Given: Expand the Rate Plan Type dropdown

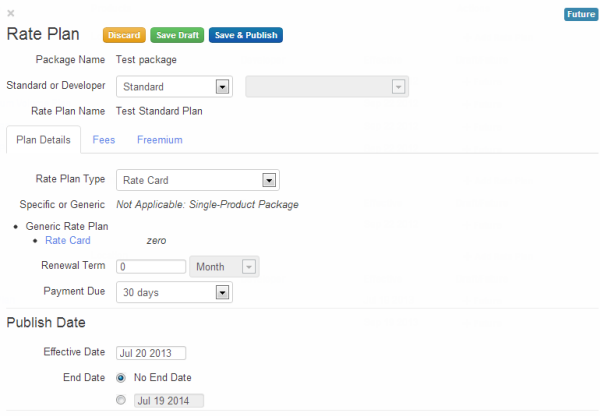Looking at the screenshot, I should (198, 180).
